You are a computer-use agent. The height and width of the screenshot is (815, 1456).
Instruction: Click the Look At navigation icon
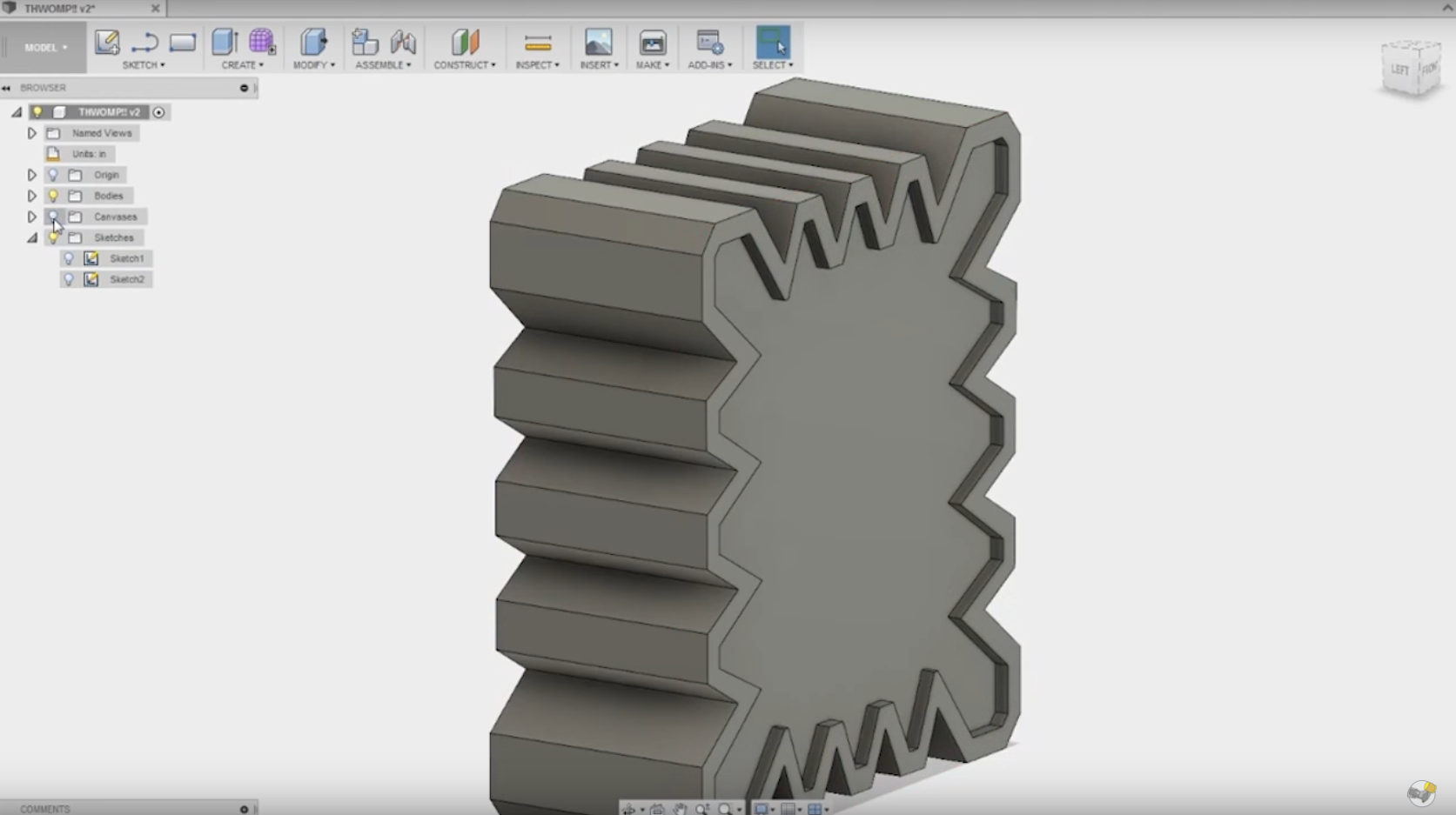[x=657, y=809]
